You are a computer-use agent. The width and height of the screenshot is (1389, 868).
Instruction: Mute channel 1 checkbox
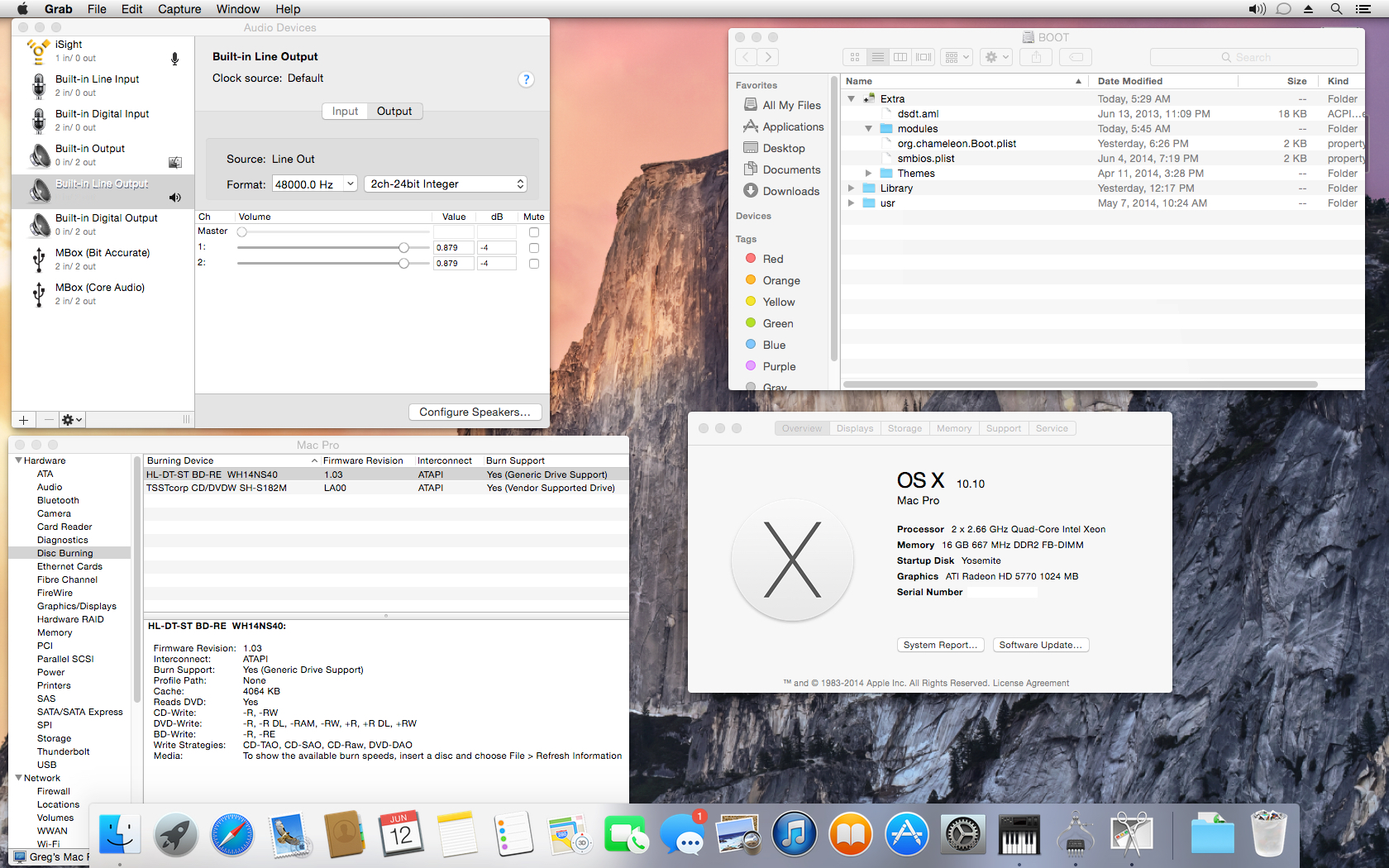click(x=534, y=248)
